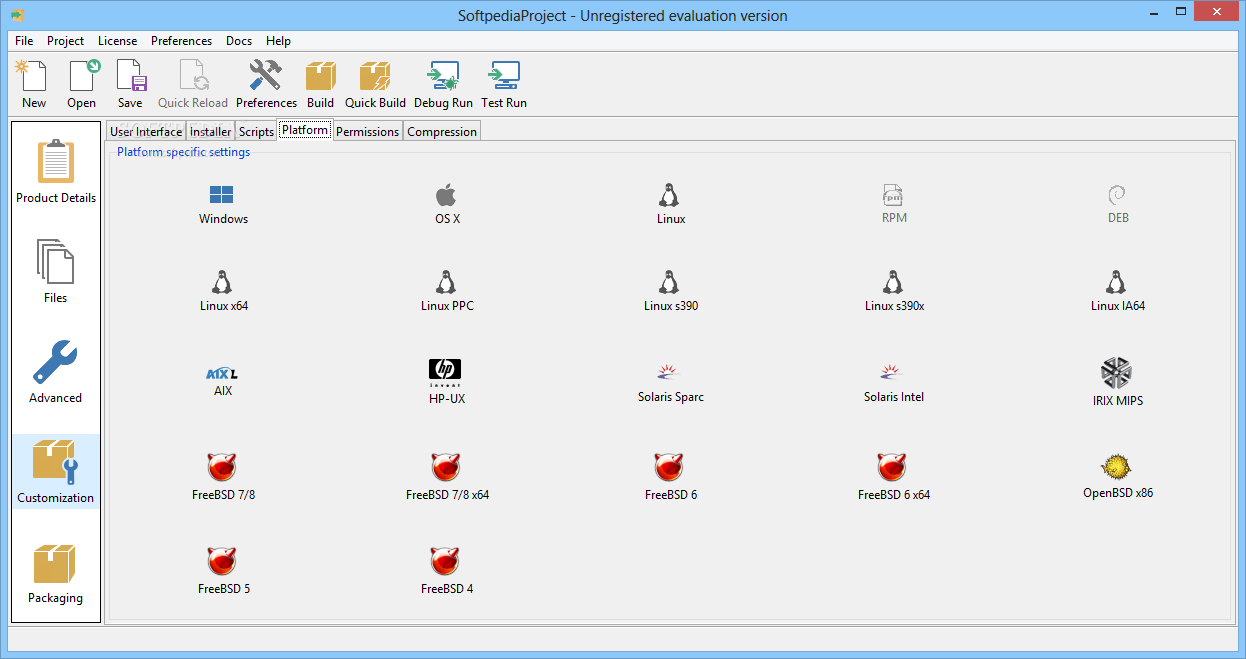
Task: Choose the FreeBSD 4 platform
Action: tap(447, 571)
